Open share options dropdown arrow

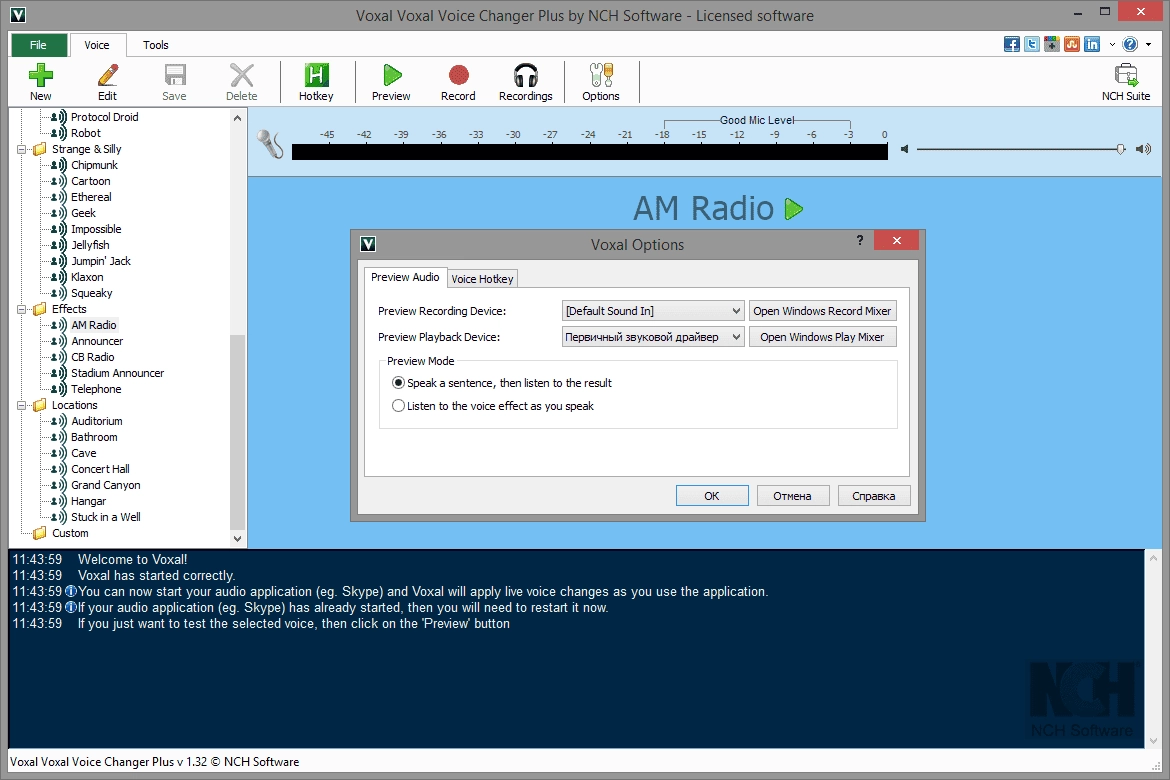click(1112, 44)
